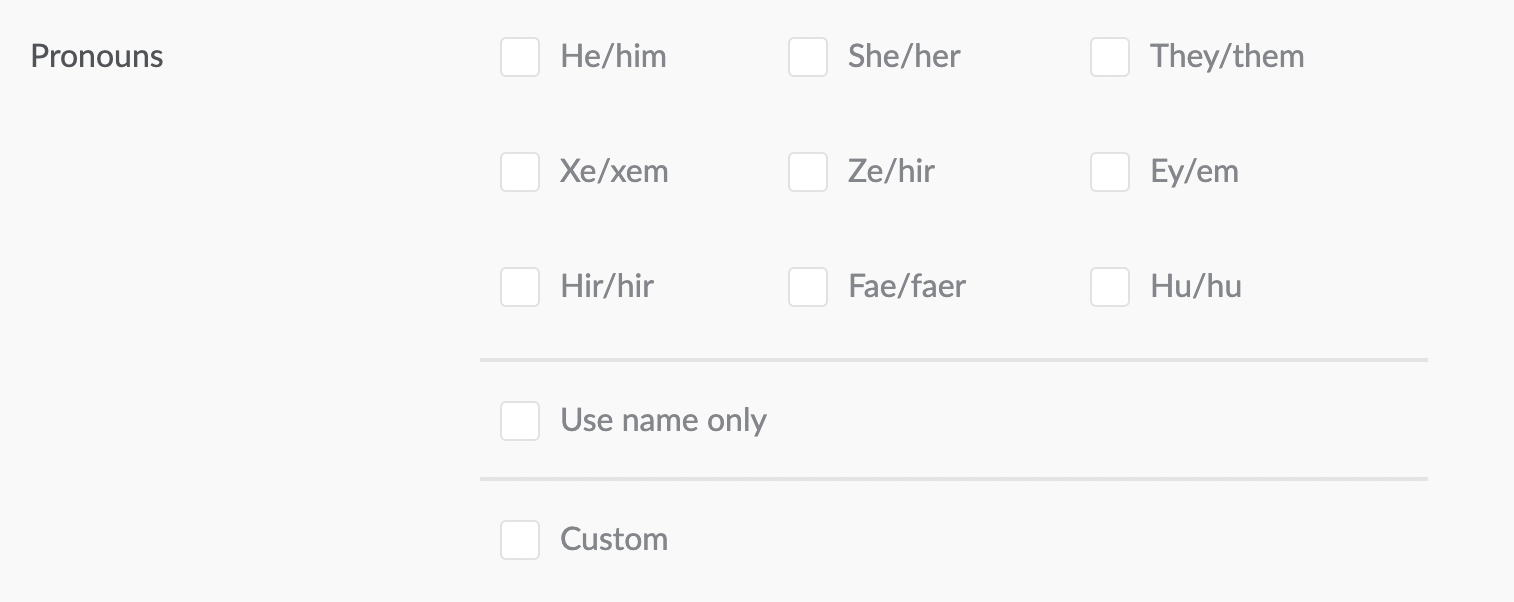Enable the They/them checkbox

click(1110, 57)
